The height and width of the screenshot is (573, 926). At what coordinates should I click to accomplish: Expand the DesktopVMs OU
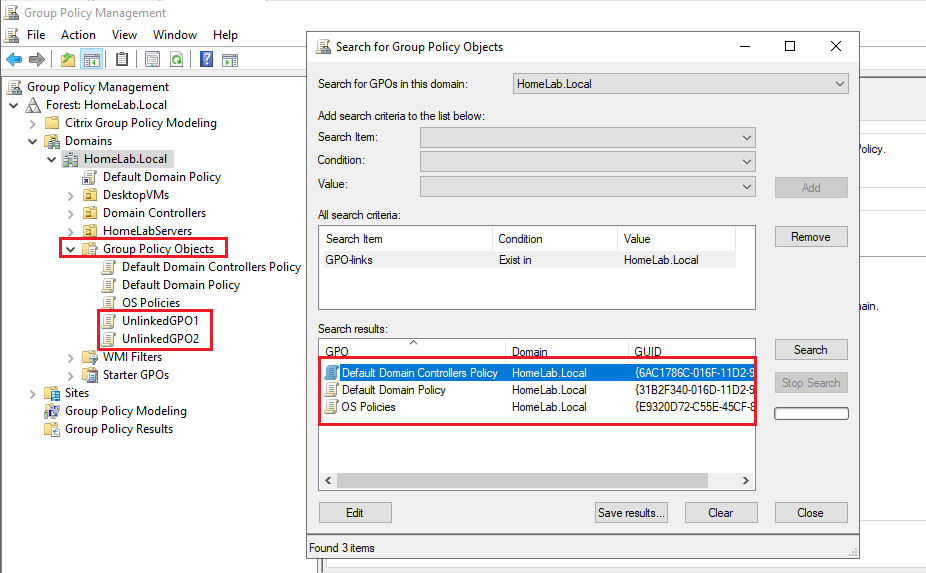pyautogui.click(x=70, y=196)
